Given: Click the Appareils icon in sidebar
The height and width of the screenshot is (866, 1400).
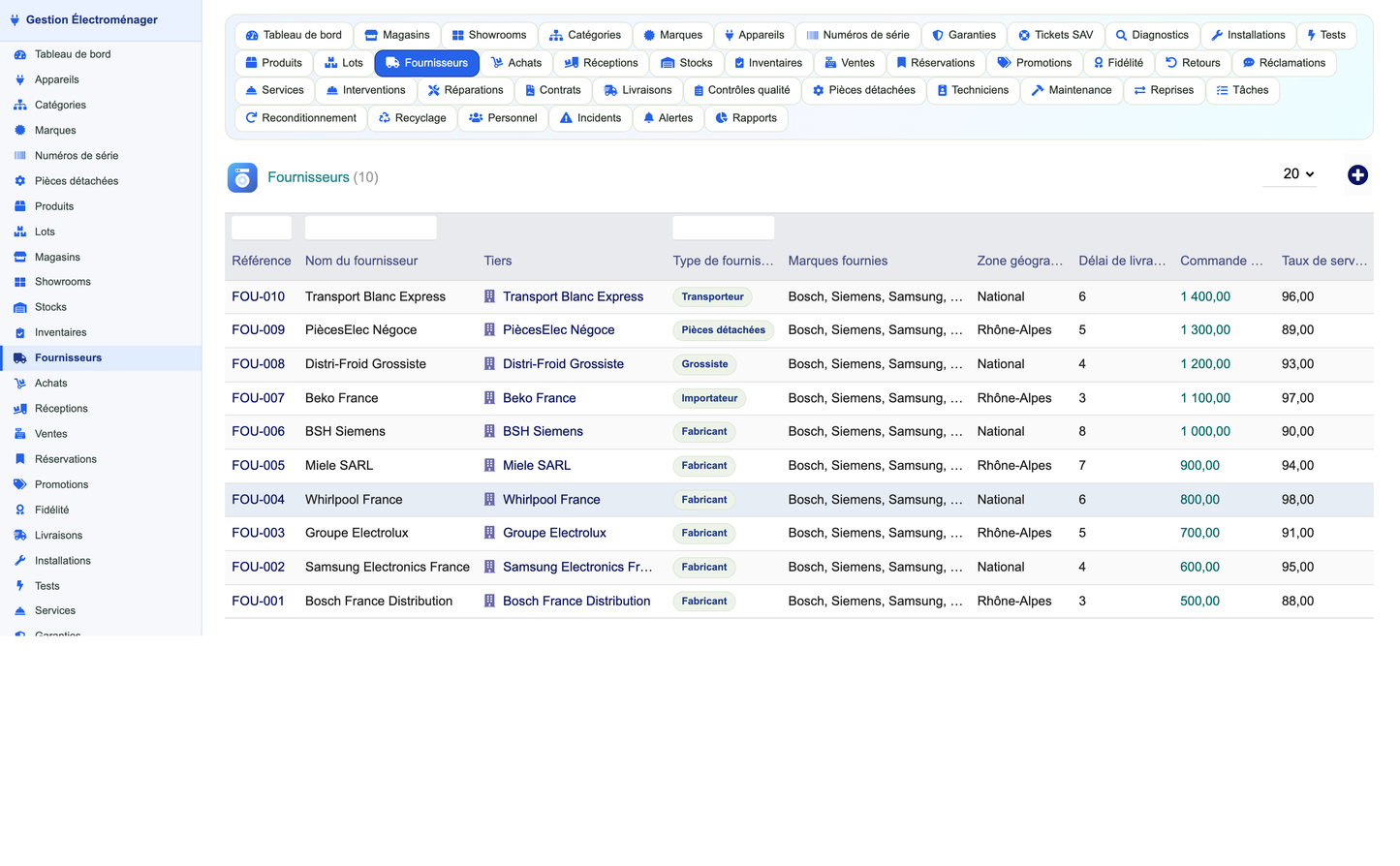Looking at the screenshot, I should click(19, 79).
